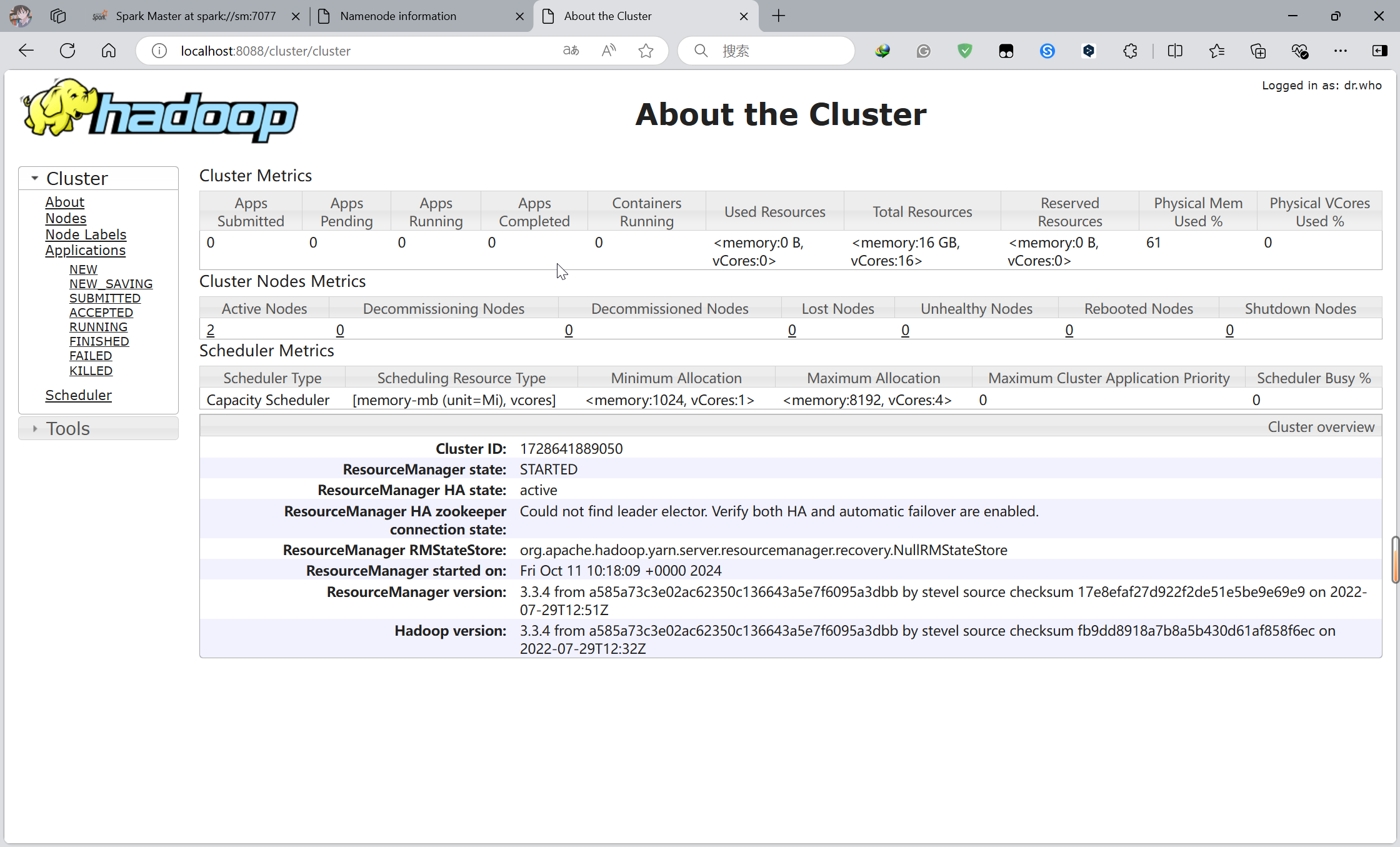Click the RUNNING applications link
Viewport: 1400px width, 847px height.
[98, 327]
